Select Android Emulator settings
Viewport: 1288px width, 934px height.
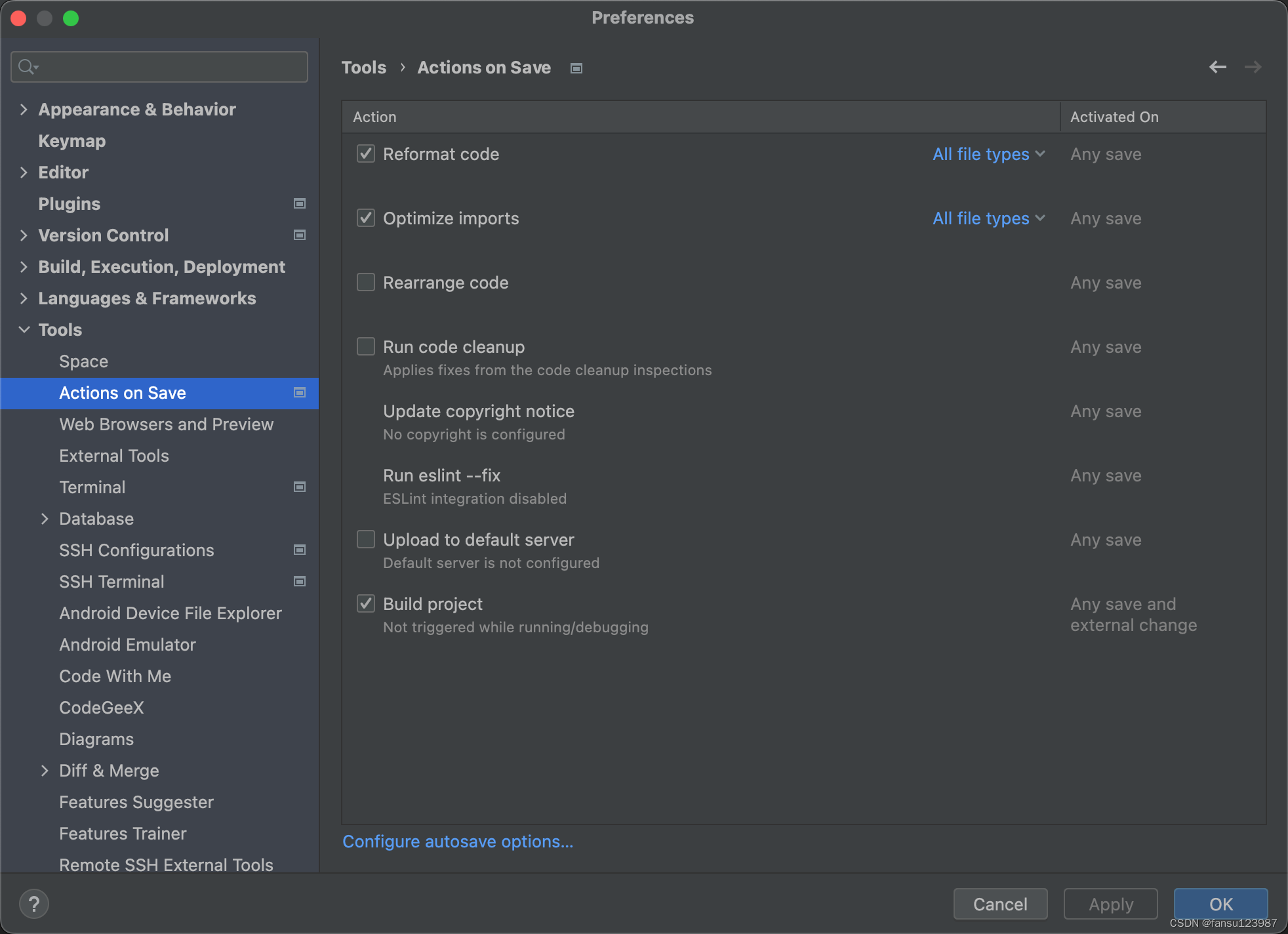click(127, 645)
